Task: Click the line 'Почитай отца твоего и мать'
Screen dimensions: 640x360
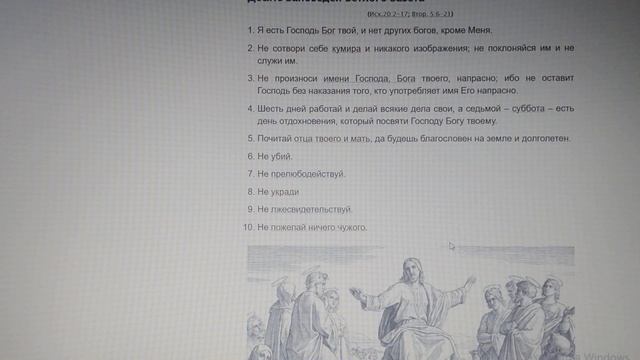Action: pos(314,139)
